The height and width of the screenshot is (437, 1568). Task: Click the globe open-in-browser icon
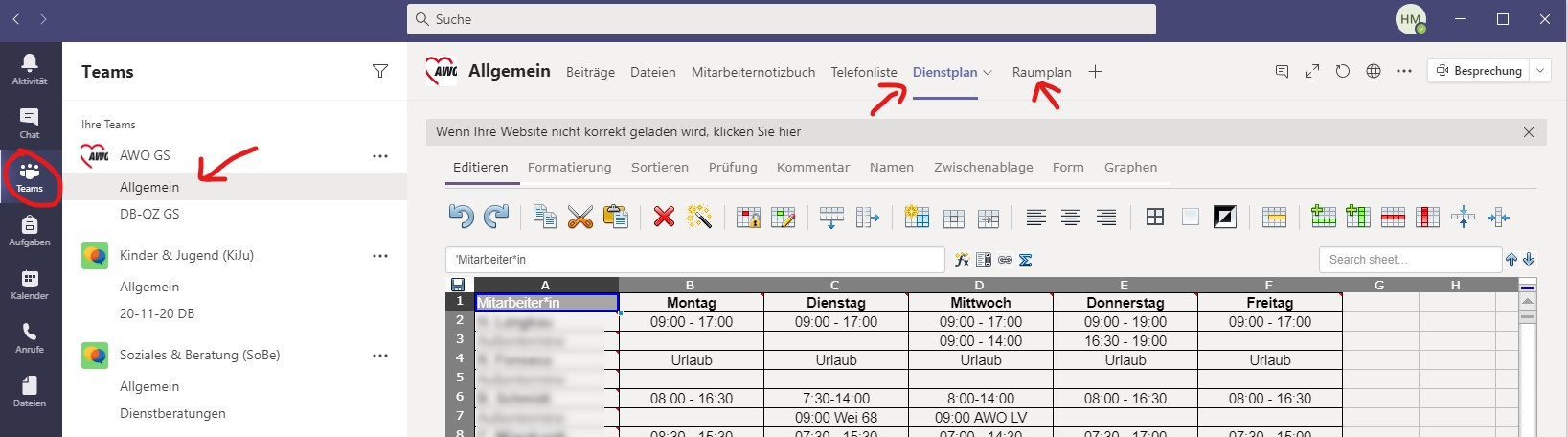point(1374,71)
